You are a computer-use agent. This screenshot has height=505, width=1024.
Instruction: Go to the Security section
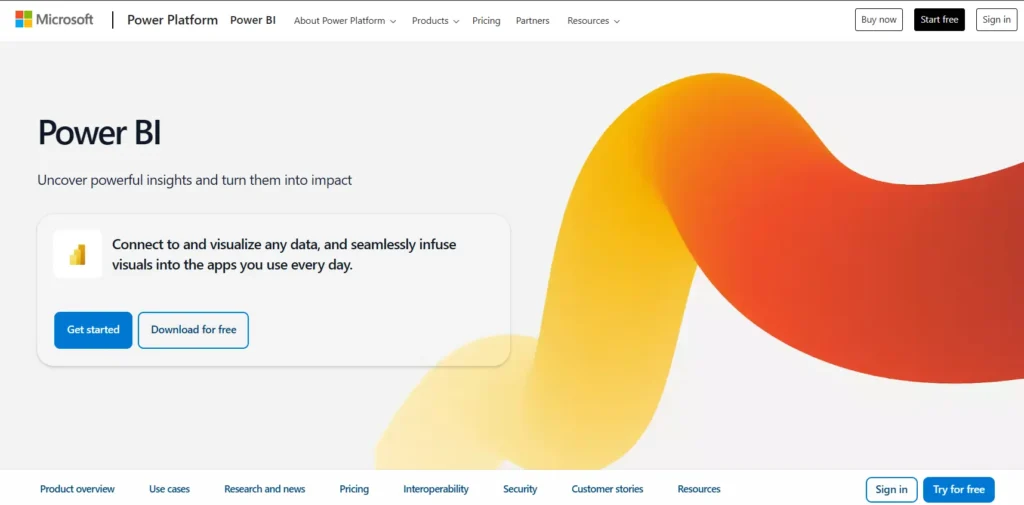(520, 489)
